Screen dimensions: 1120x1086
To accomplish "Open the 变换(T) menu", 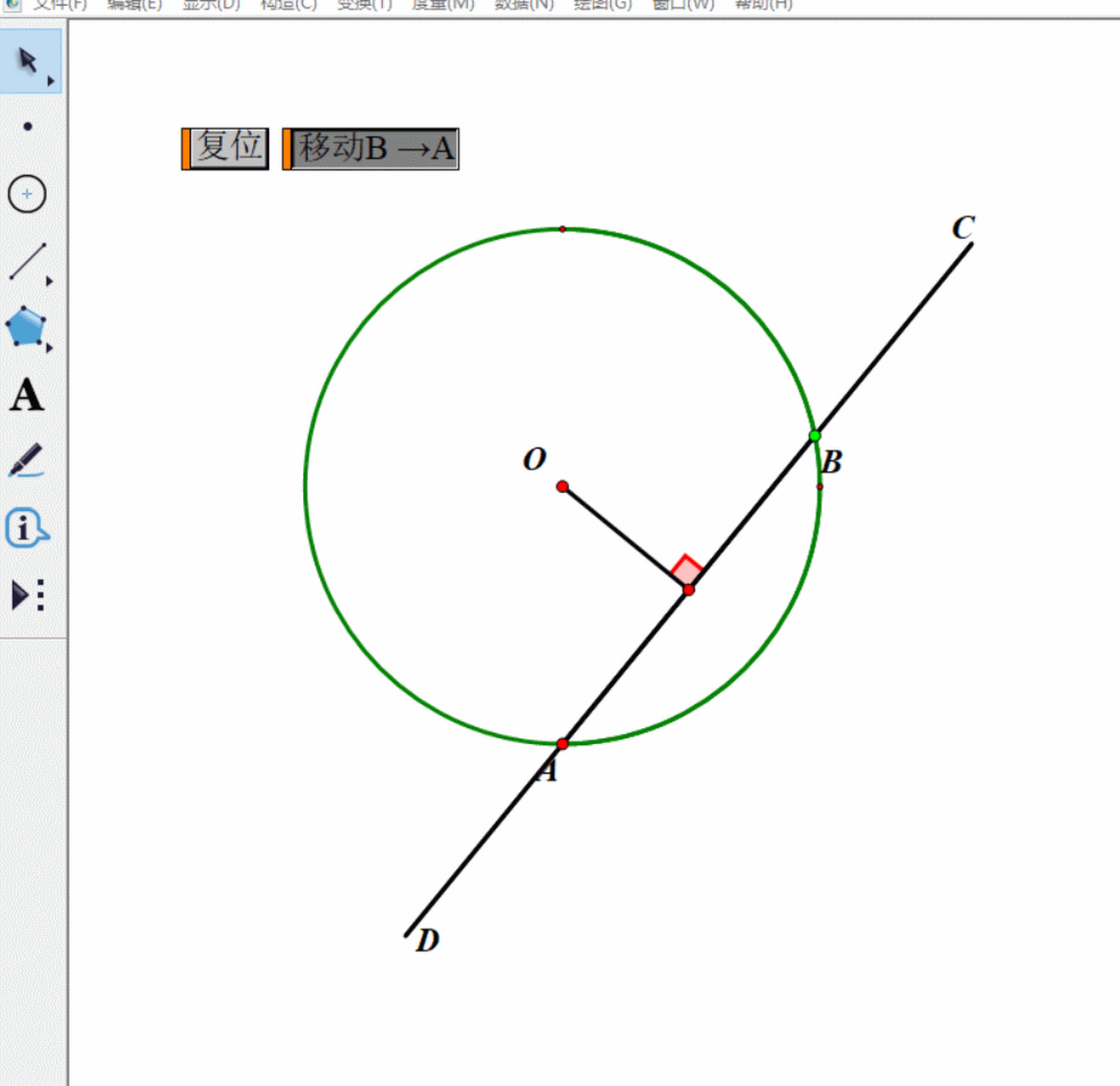I will click(365, 4).
